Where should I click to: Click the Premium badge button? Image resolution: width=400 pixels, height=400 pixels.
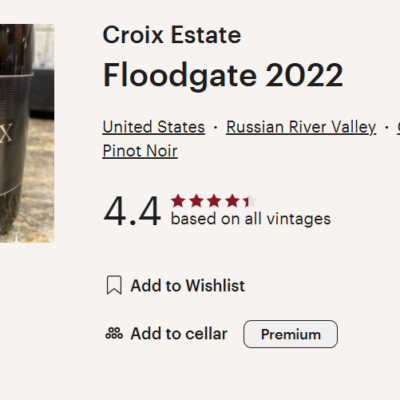point(290,334)
